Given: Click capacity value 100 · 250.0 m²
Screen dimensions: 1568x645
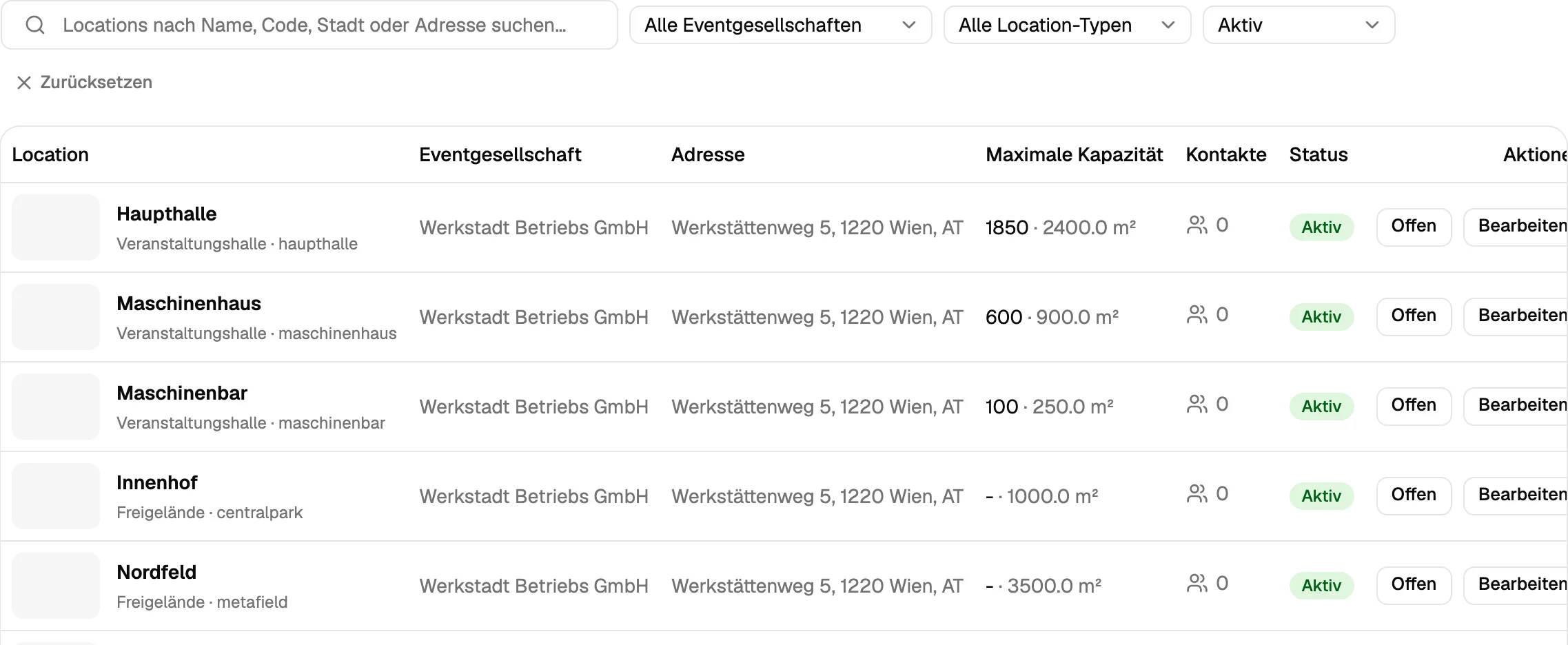Looking at the screenshot, I should click(x=1050, y=407).
